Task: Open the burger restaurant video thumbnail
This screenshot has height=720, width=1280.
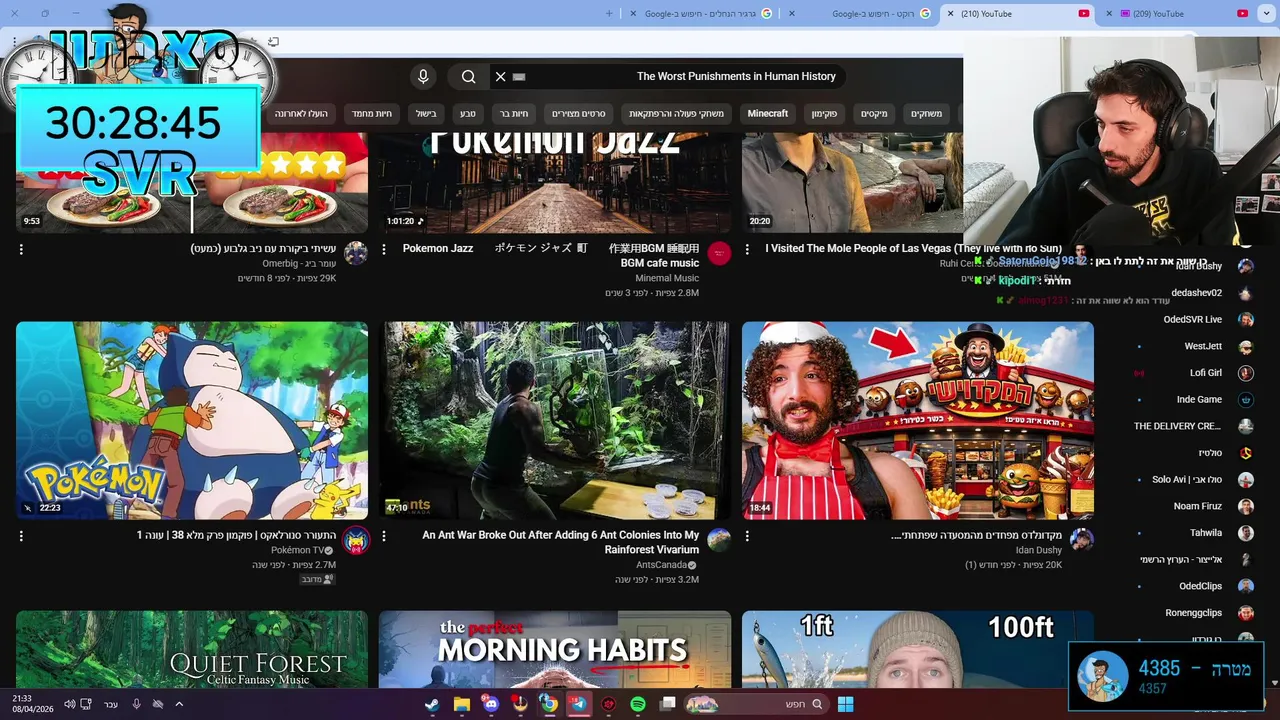Action: (x=918, y=420)
